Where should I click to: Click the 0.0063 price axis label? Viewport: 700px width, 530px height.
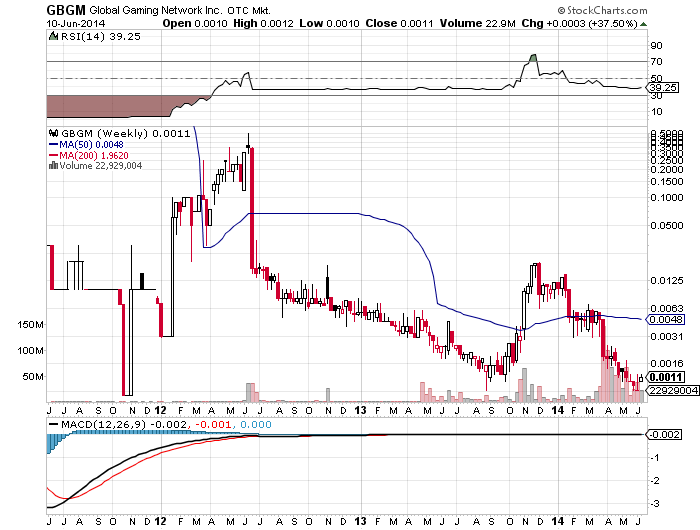point(667,309)
